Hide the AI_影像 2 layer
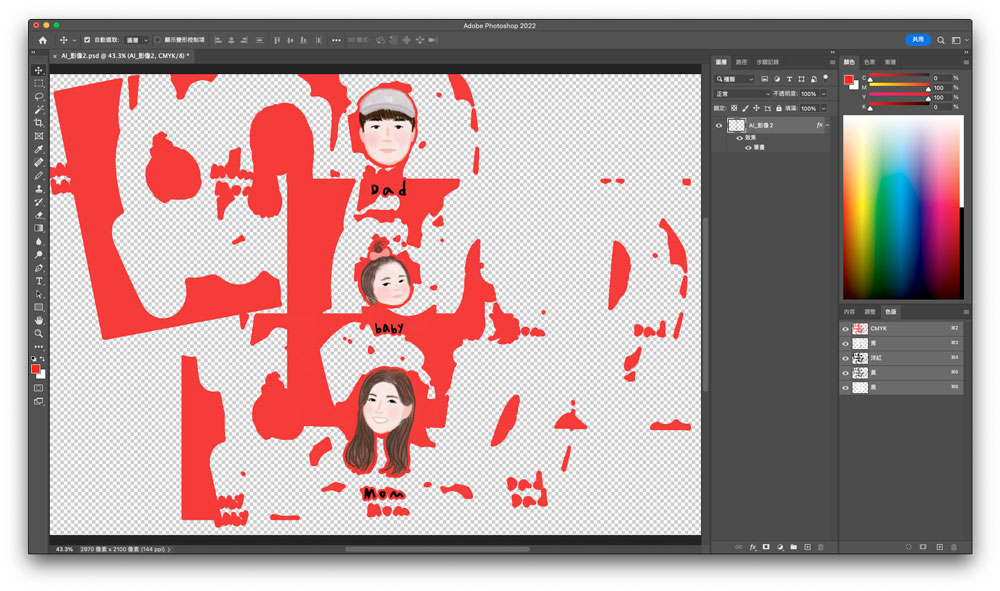Screen dimensions: 1000x591 [x=719, y=126]
